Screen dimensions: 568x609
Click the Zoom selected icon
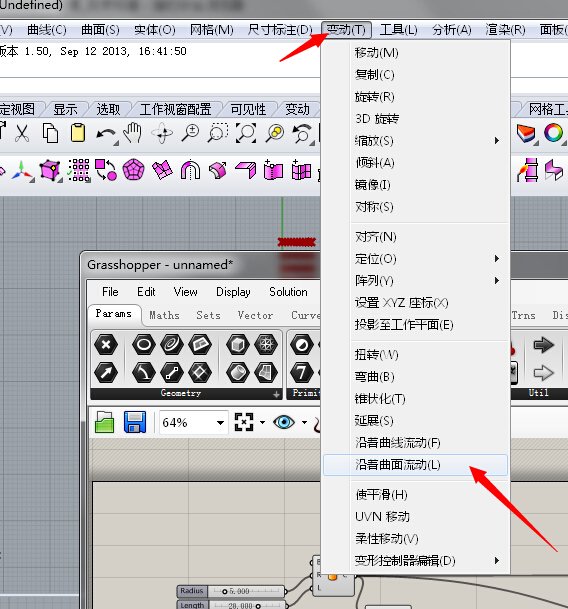click(x=275, y=133)
